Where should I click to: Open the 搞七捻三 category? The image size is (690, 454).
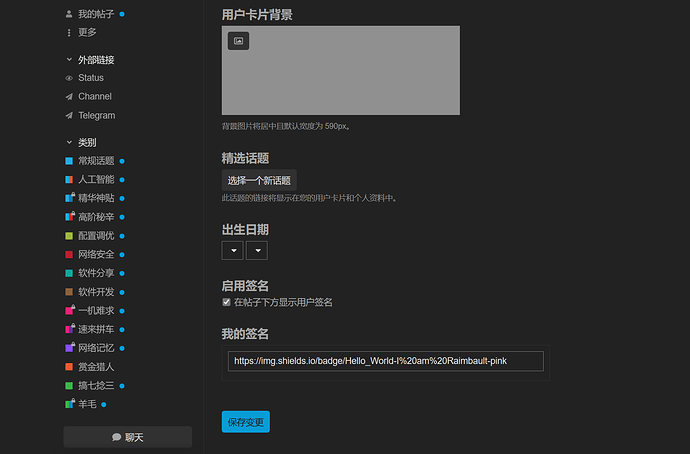coord(96,386)
